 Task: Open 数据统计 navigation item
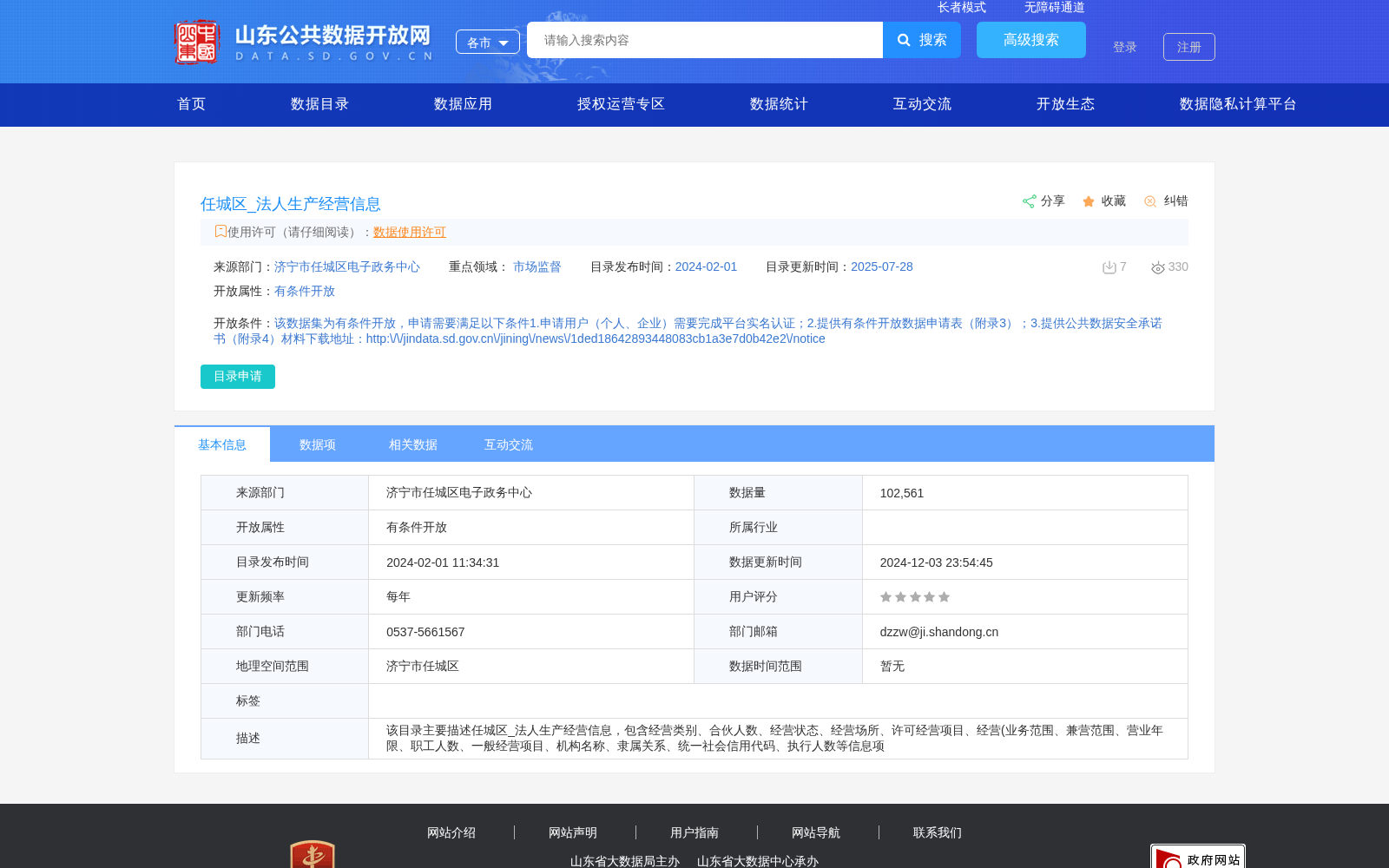tap(779, 104)
